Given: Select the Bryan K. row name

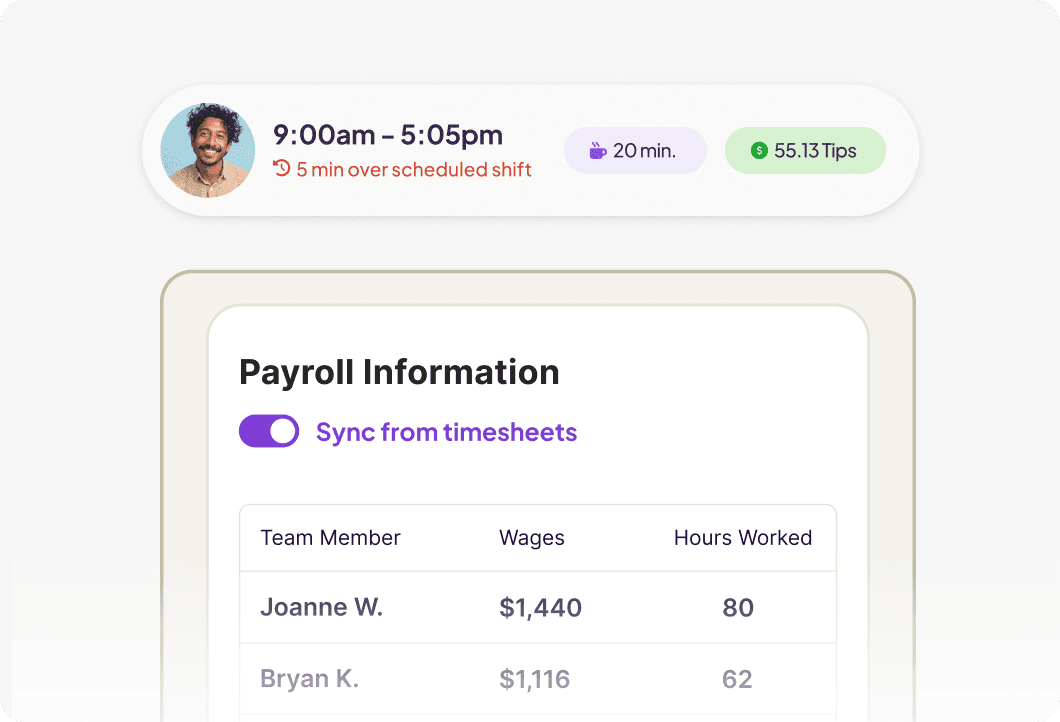Looking at the screenshot, I should coord(310,679).
